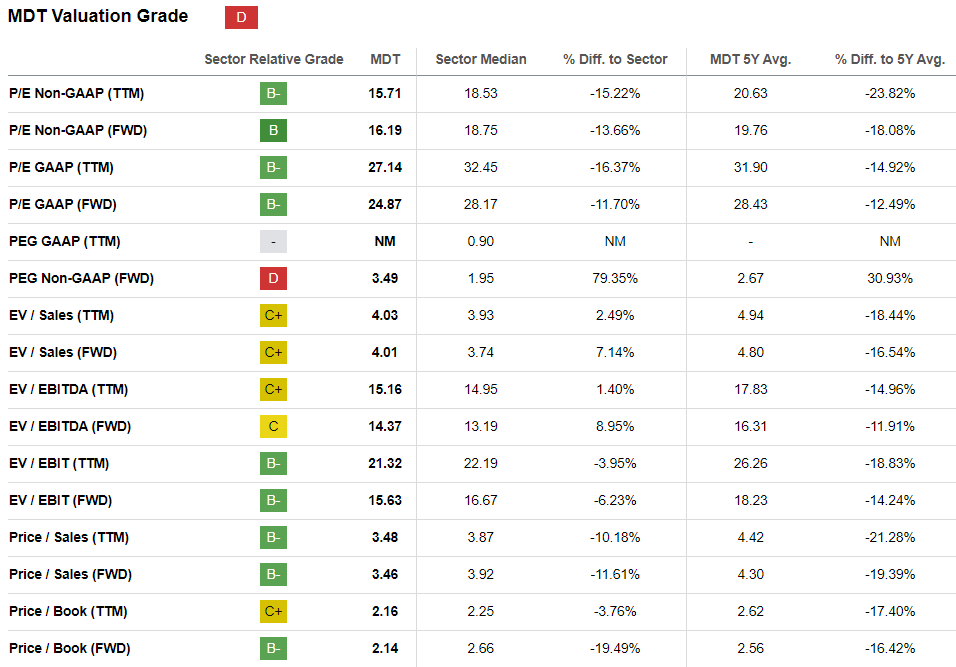This screenshot has height=667, width=956.
Task: Click the red D badge beside MDT Valuation Grade title
Action: (x=241, y=16)
